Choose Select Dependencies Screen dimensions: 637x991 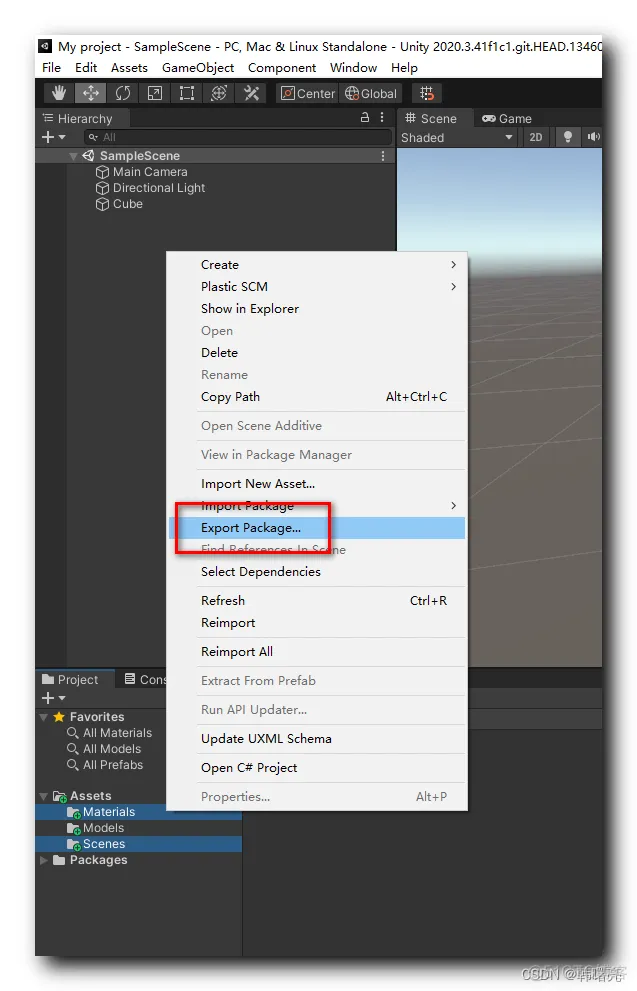pyautogui.click(x=317, y=572)
